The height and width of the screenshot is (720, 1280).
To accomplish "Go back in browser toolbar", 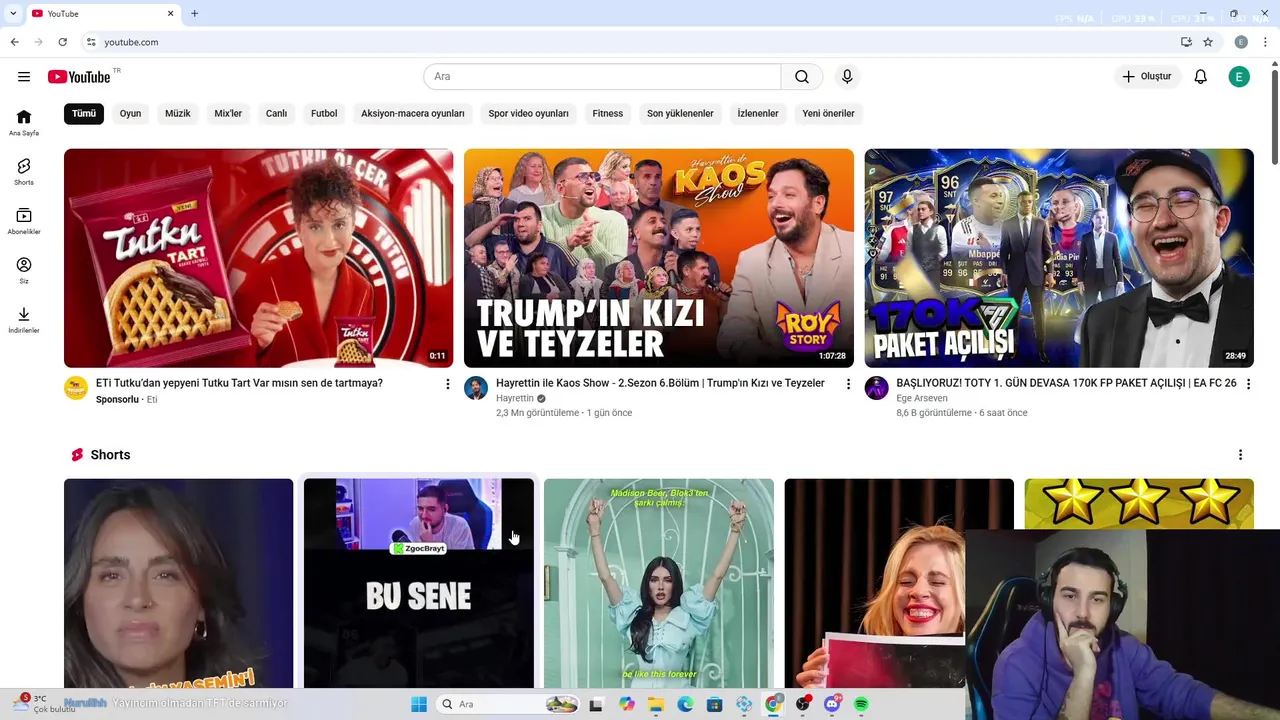I will click(x=14, y=42).
